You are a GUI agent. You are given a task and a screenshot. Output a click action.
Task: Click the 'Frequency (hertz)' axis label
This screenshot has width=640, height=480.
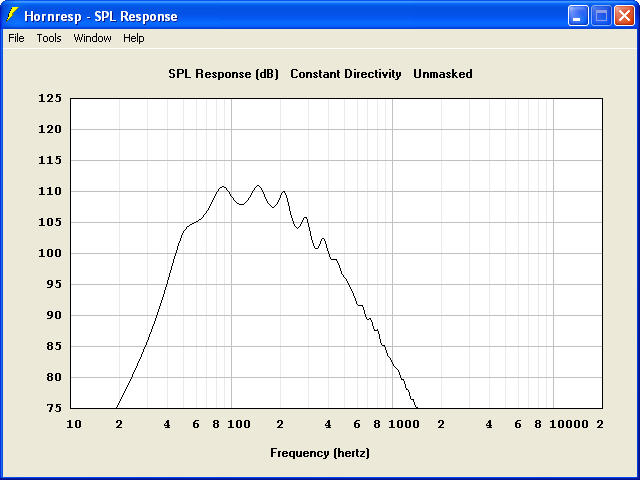(x=320, y=453)
